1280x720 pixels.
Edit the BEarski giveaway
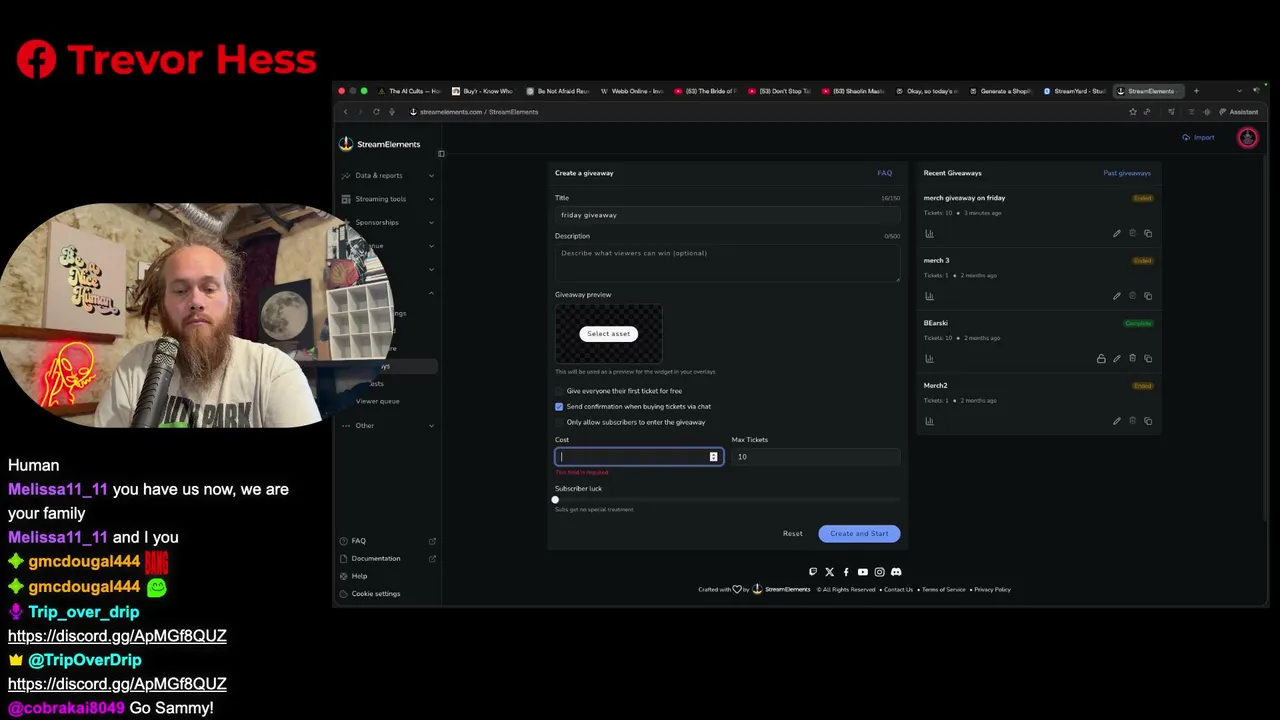point(1117,359)
